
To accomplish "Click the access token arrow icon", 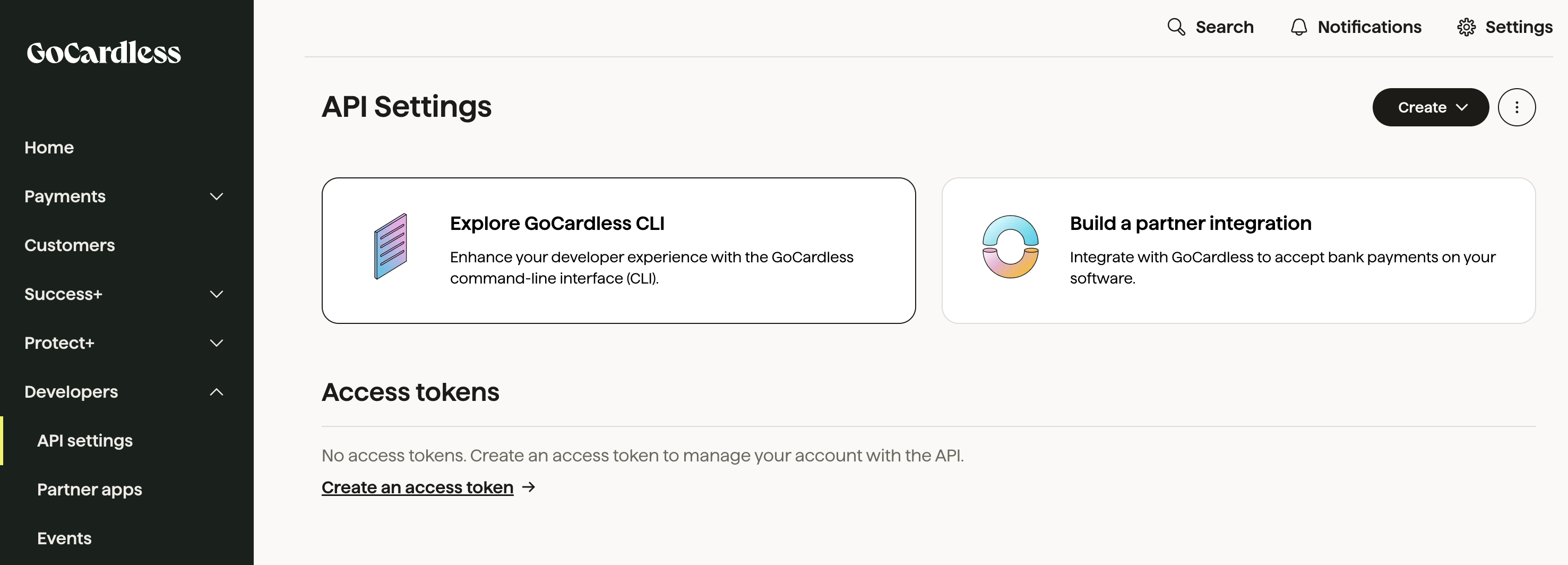I will 528,487.
